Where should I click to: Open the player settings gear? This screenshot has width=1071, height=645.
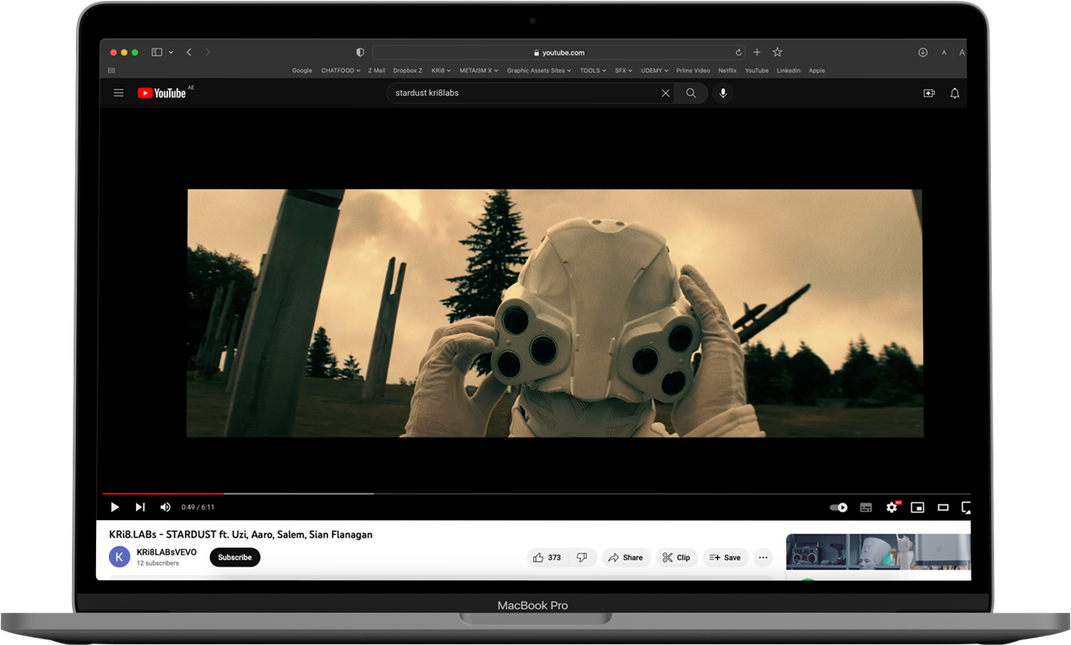point(891,507)
